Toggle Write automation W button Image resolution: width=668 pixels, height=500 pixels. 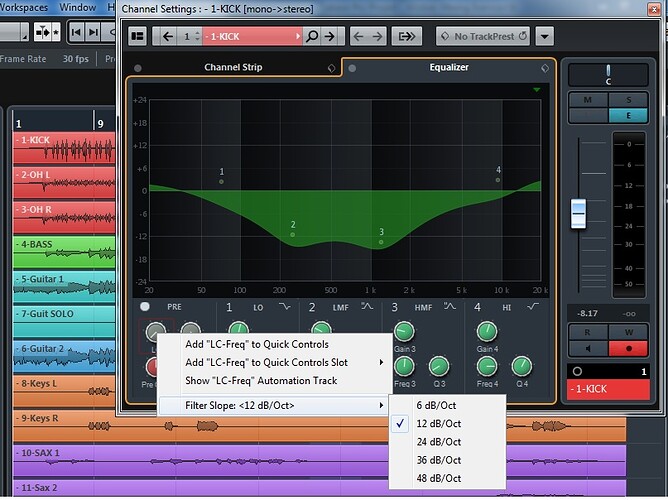628,333
